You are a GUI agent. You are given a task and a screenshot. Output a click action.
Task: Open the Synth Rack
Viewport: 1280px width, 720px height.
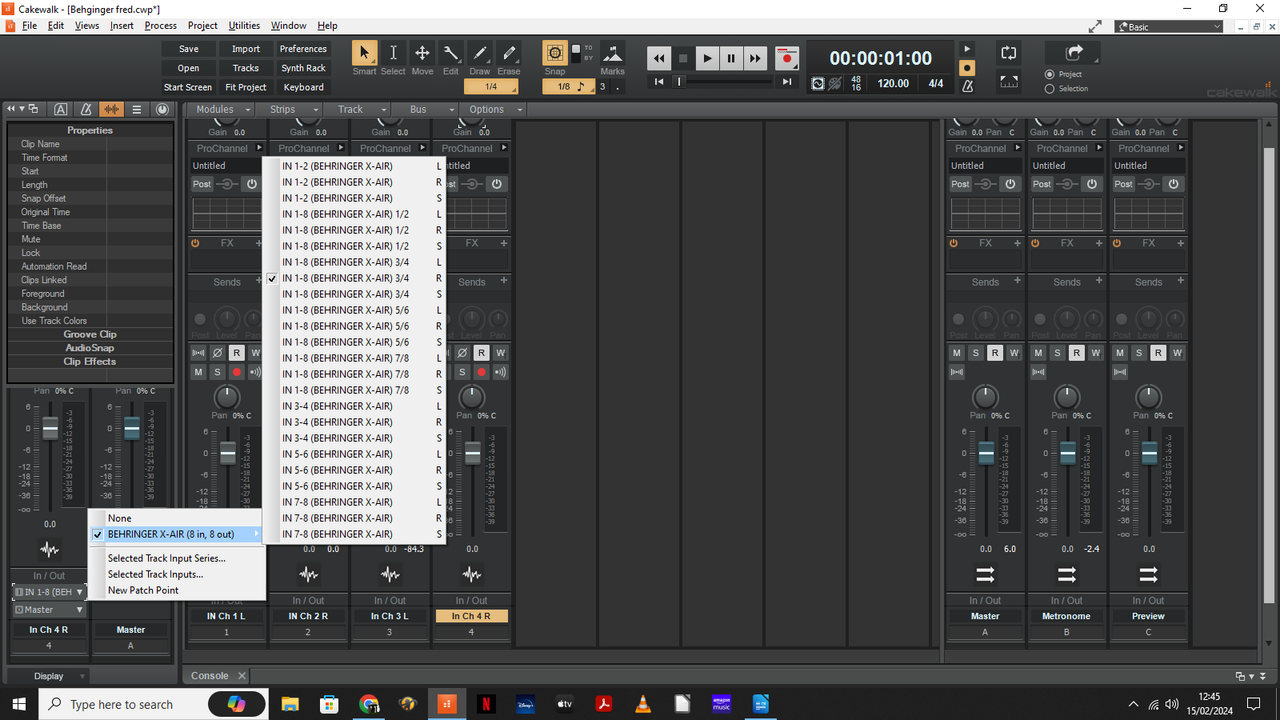point(303,68)
